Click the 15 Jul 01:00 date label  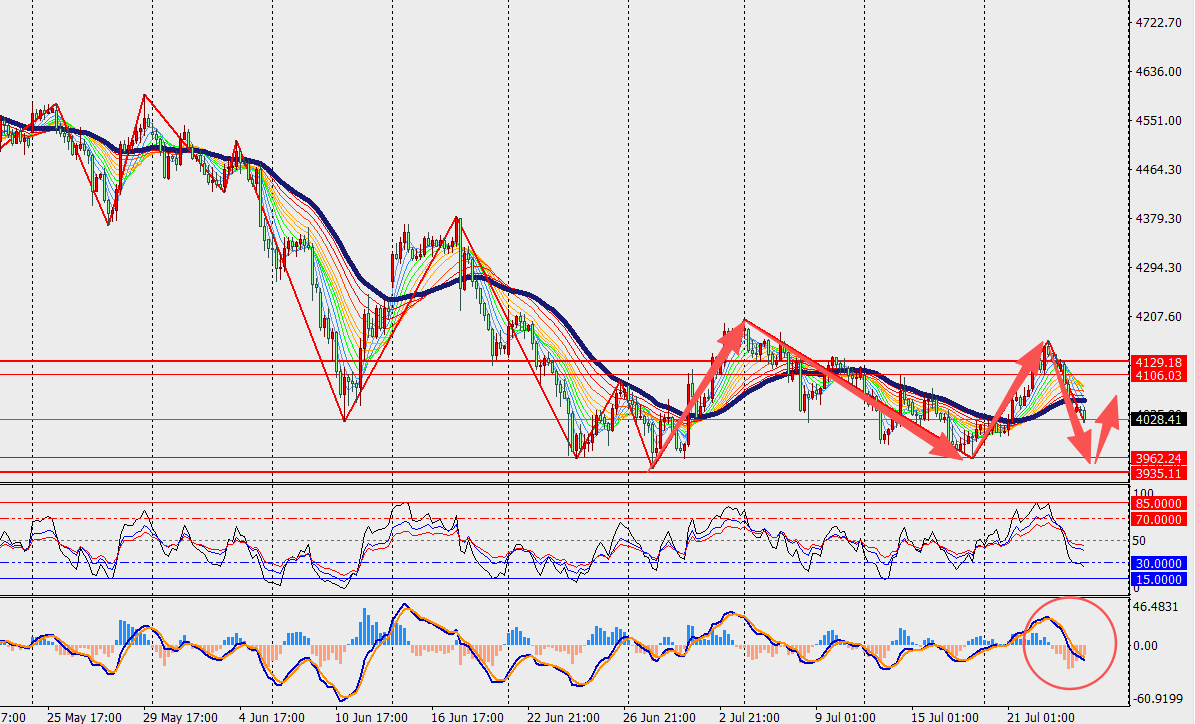pos(944,717)
